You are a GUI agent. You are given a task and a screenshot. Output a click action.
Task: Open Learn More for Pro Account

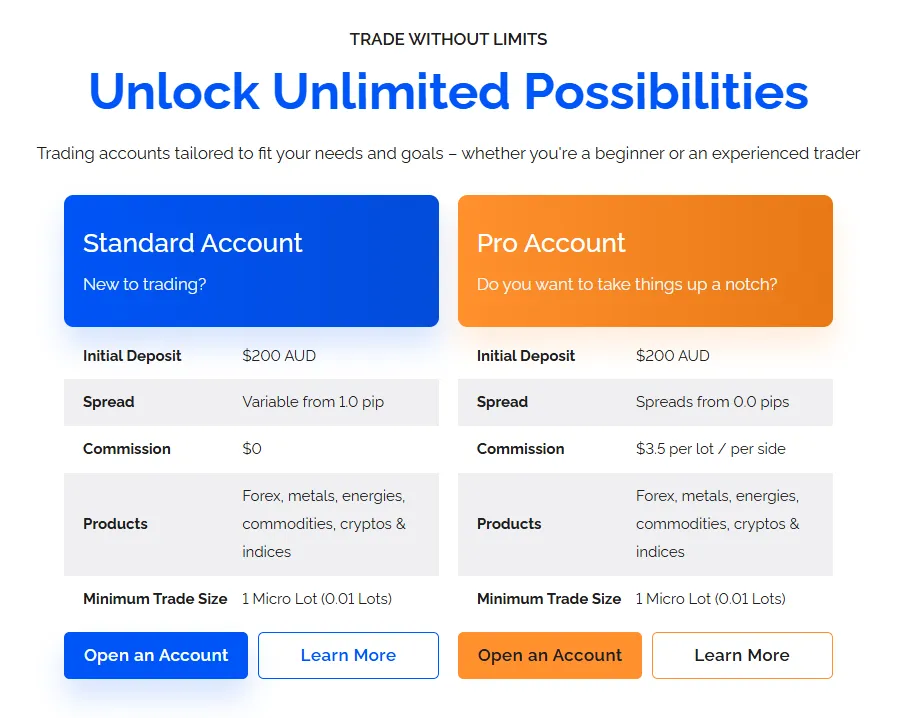coord(742,655)
